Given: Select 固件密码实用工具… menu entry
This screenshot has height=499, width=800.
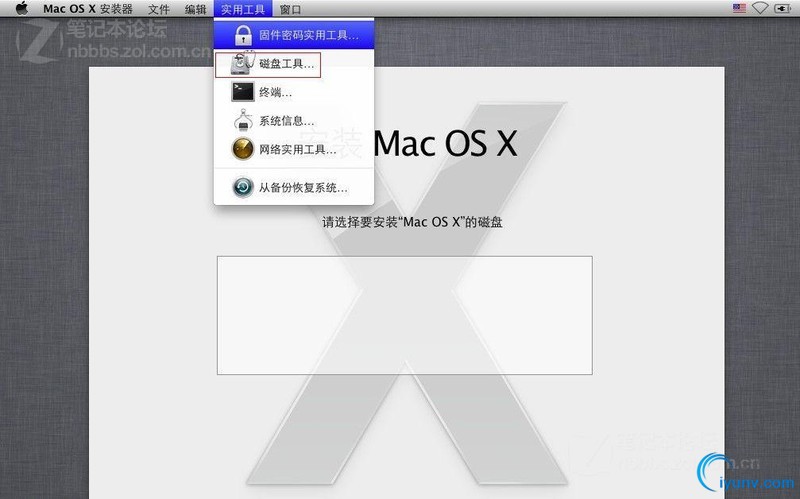Looking at the screenshot, I should pyautogui.click(x=294, y=35).
